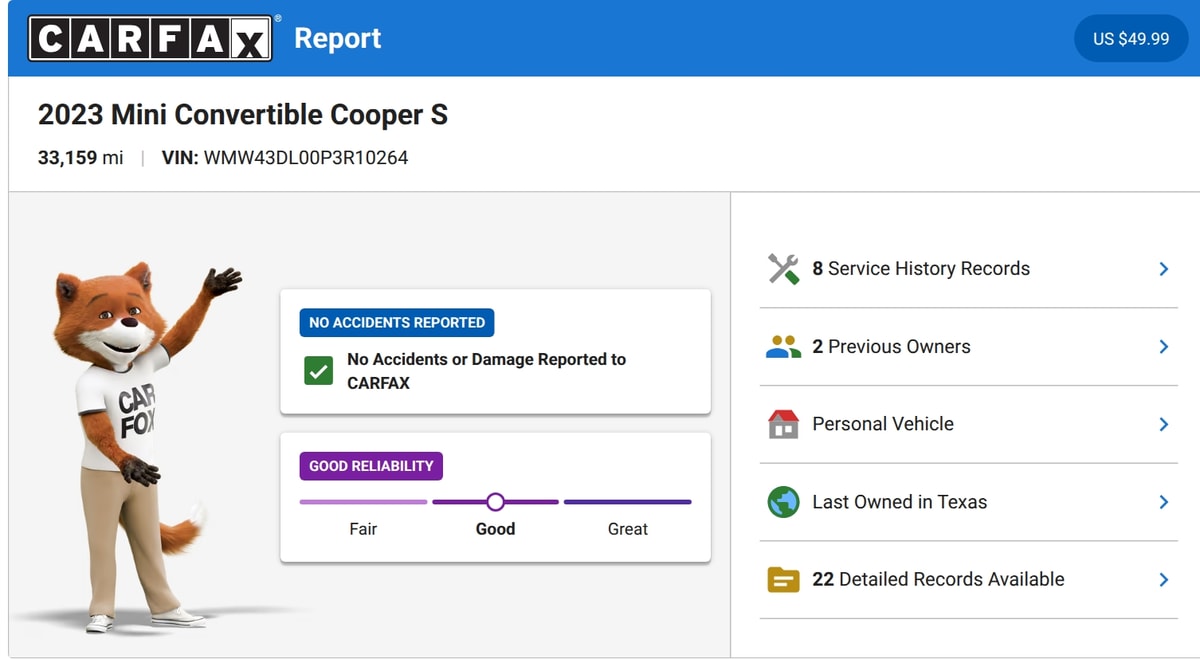This screenshot has width=1200, height=659.
Task: Click the Great label text
Action: [628, 529]
